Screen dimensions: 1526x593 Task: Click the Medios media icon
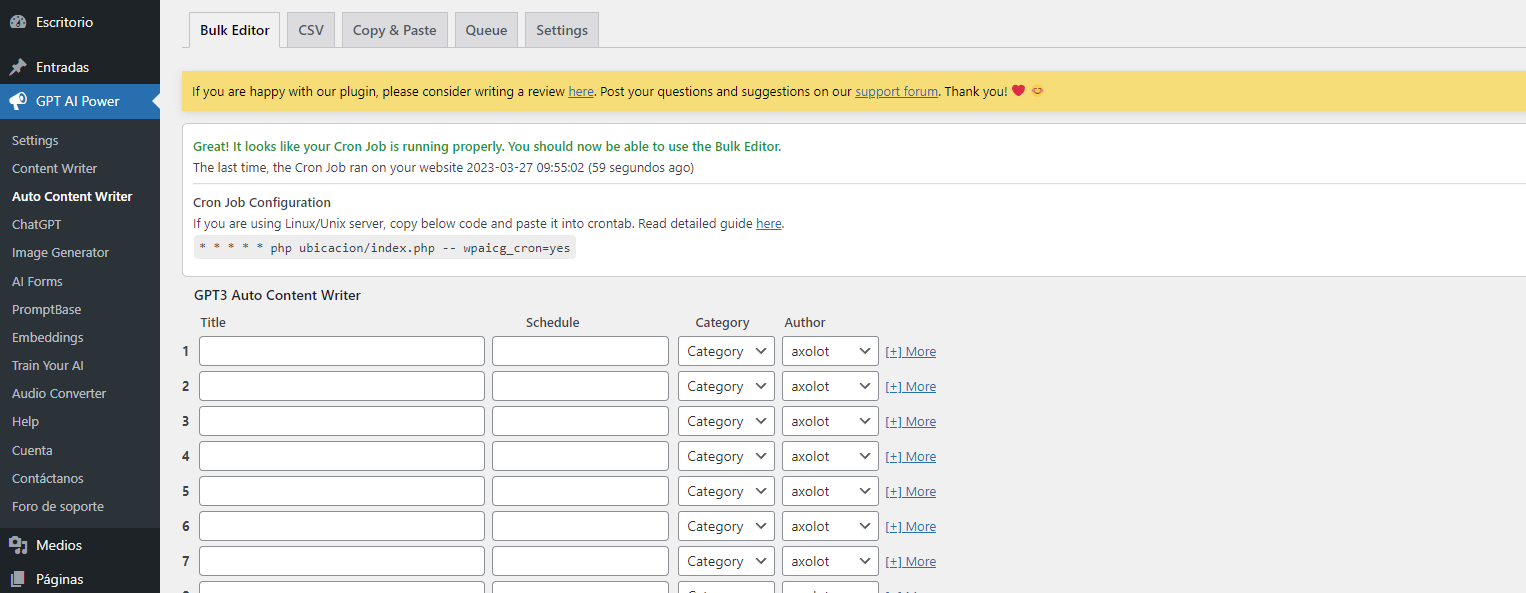[x=18, y=545]
